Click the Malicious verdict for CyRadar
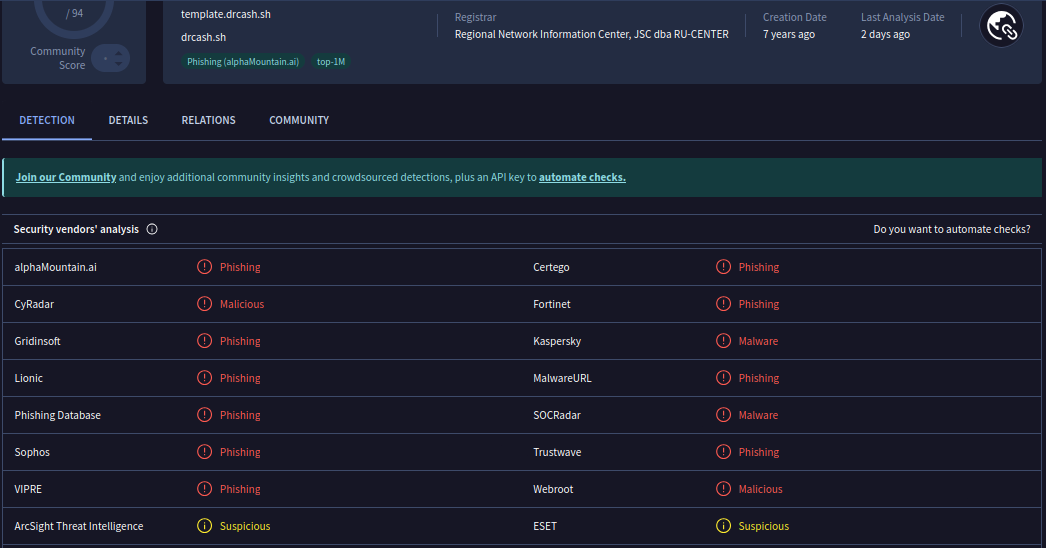The width and height of the screenshot is (1046, 548). (x=242, y=304)
